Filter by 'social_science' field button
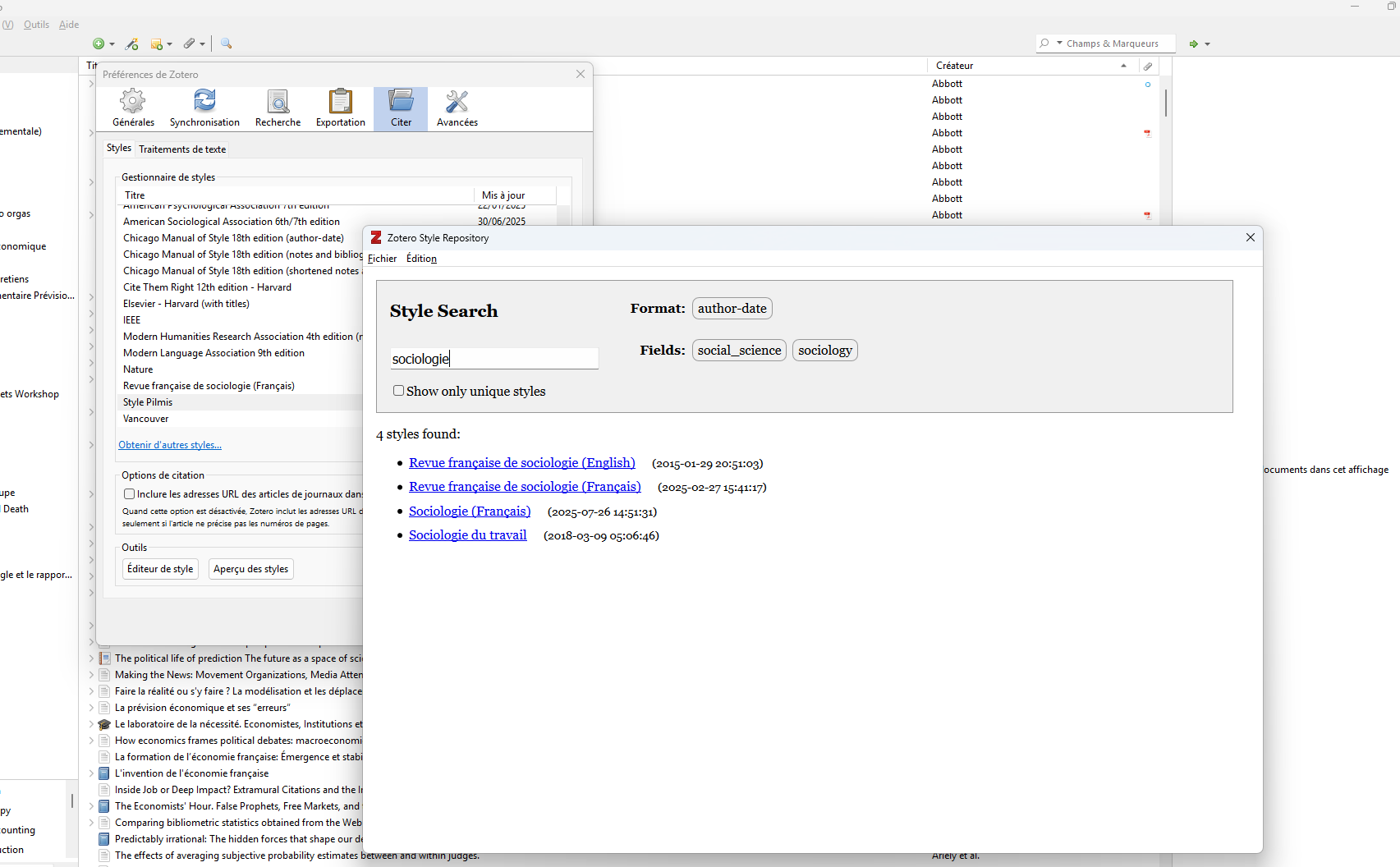1400x867 pixels. pos(739,351)
